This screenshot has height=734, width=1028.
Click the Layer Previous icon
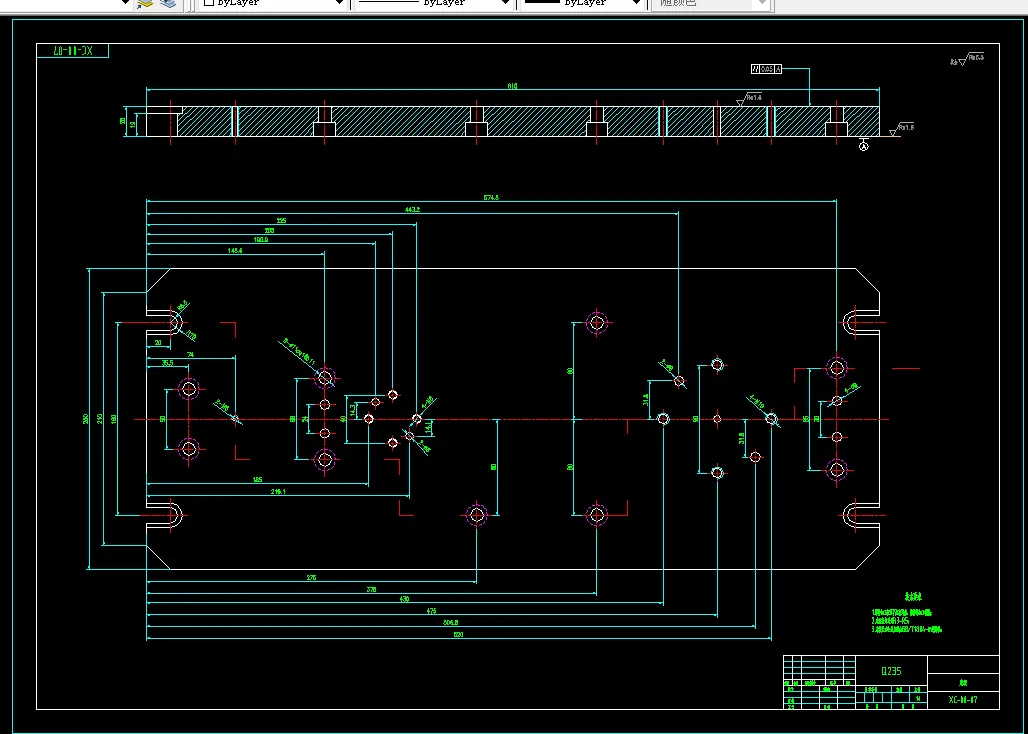(x=169, y=4)
